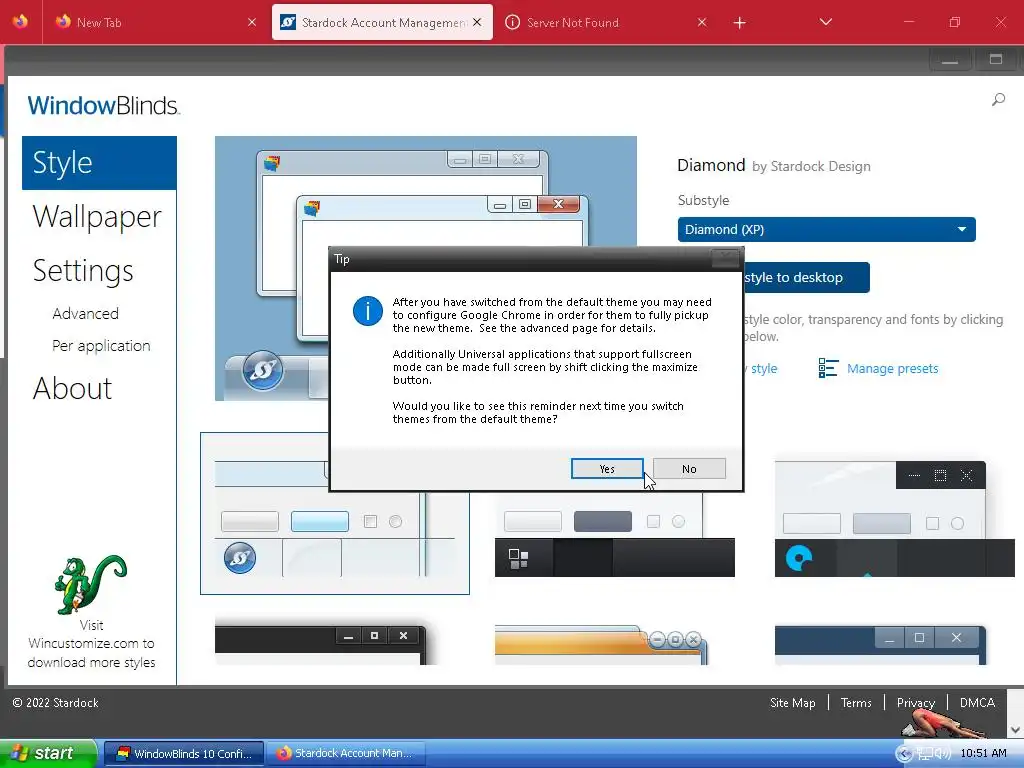Switch to WindowBlinds 10 Config taskbar item
The image size is (1024, 768).
pos(184,754)
